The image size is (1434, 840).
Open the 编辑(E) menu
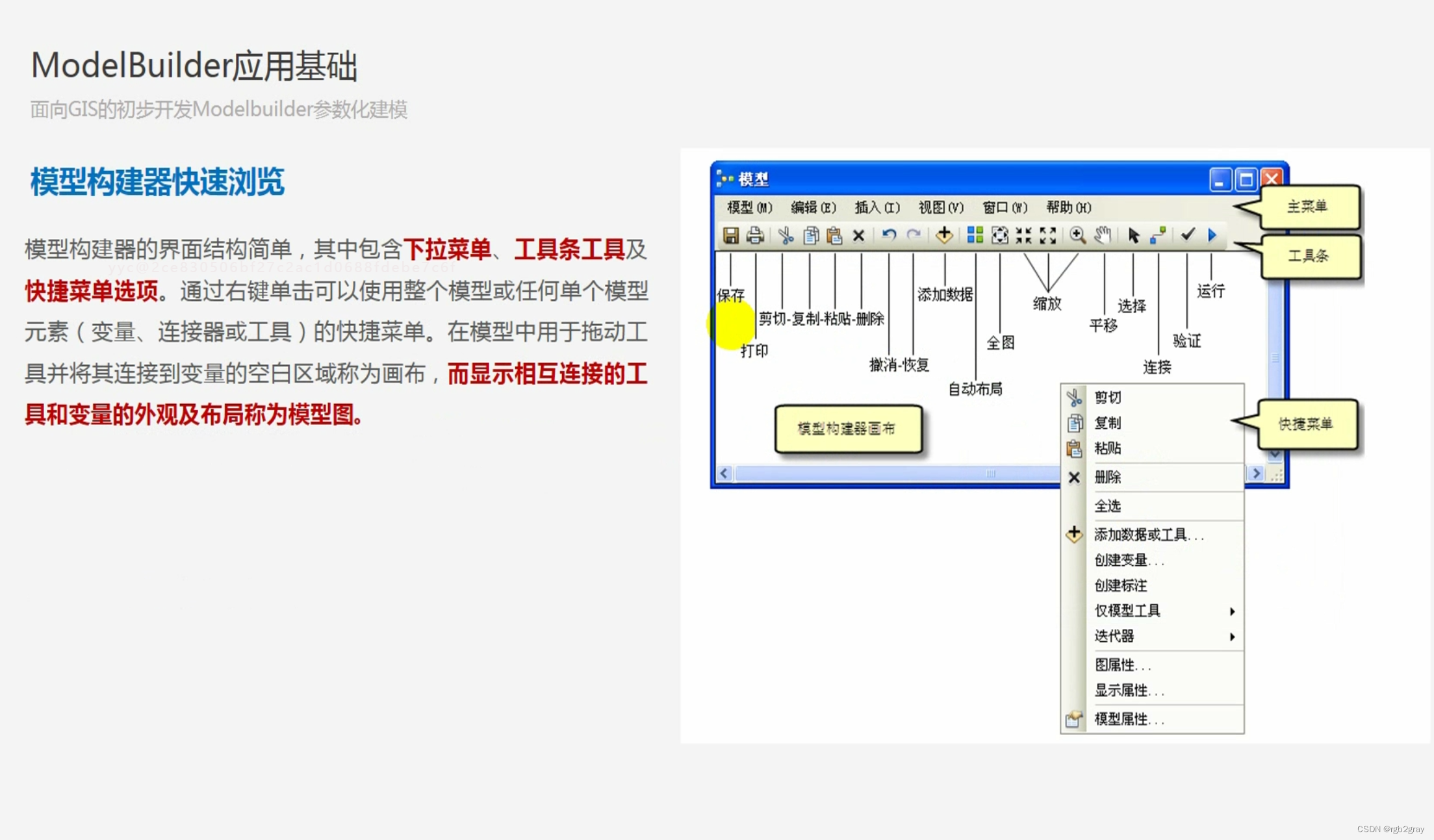pyautogui.click(x=813, y=207)
